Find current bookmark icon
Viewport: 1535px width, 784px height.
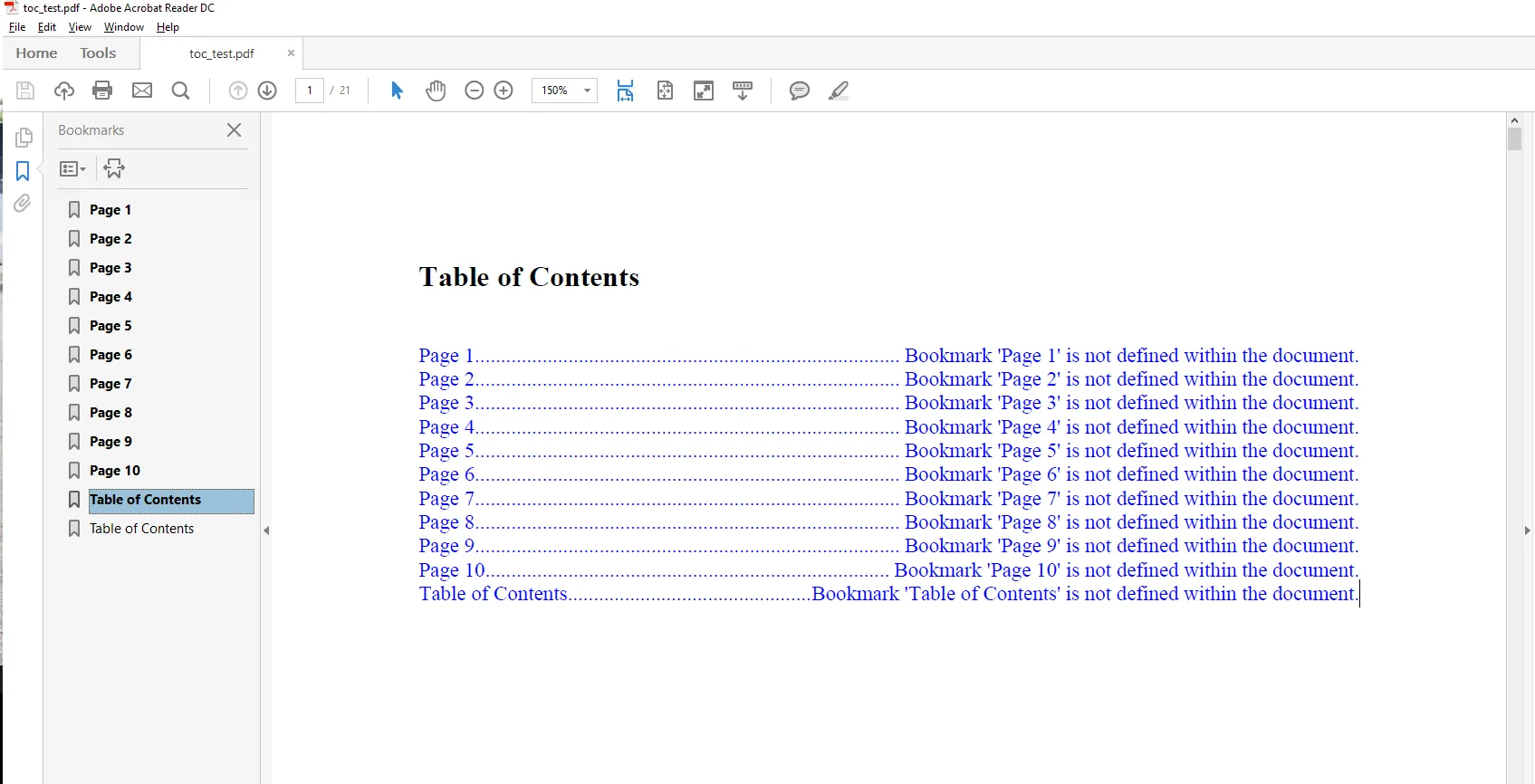tap(114, 168)
